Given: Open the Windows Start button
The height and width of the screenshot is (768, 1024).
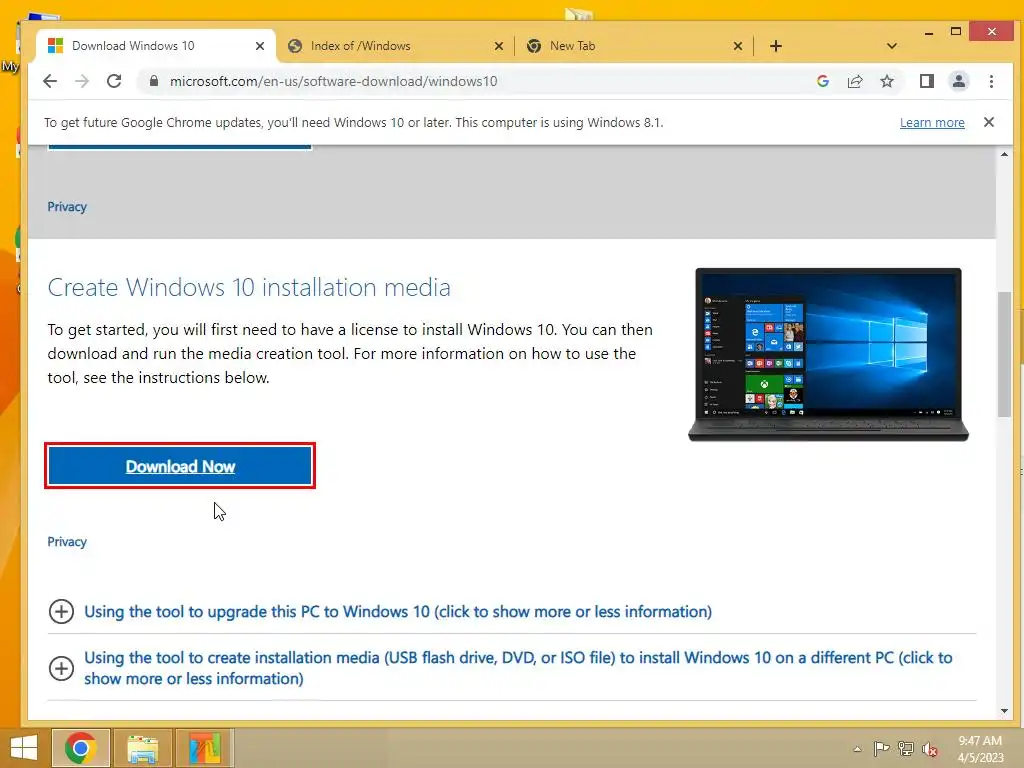Looking at the screenshot, I should pos(24,748).
